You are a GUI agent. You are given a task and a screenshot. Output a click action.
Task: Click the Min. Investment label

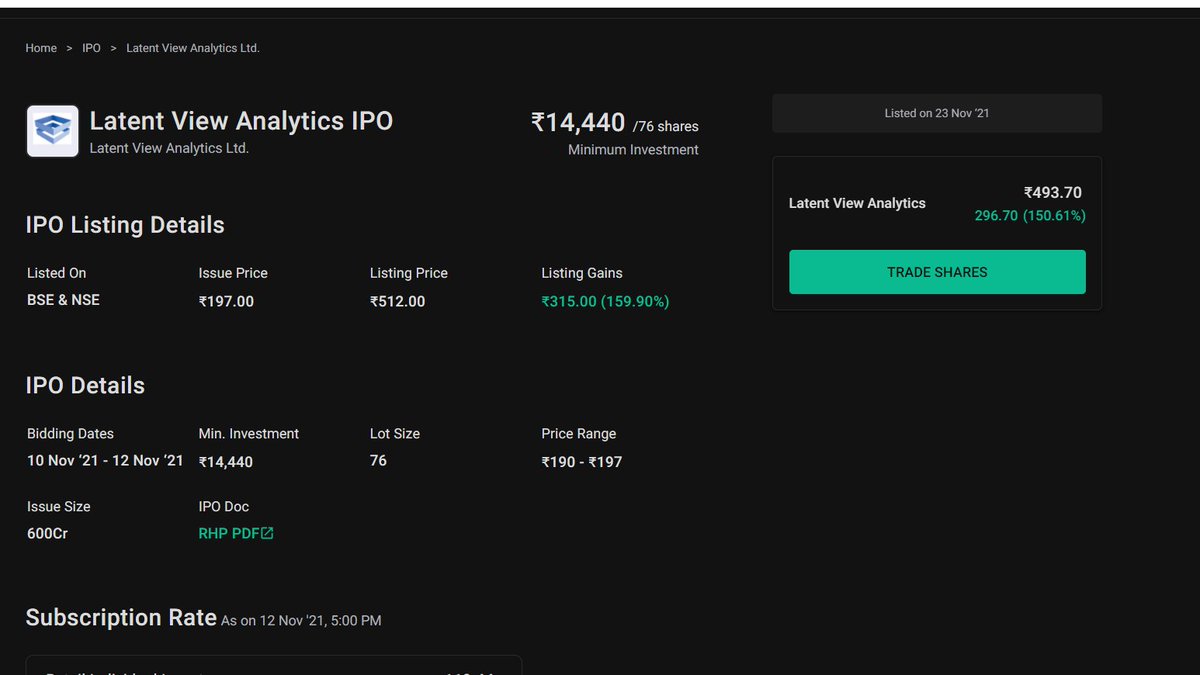tap(249, 434)
